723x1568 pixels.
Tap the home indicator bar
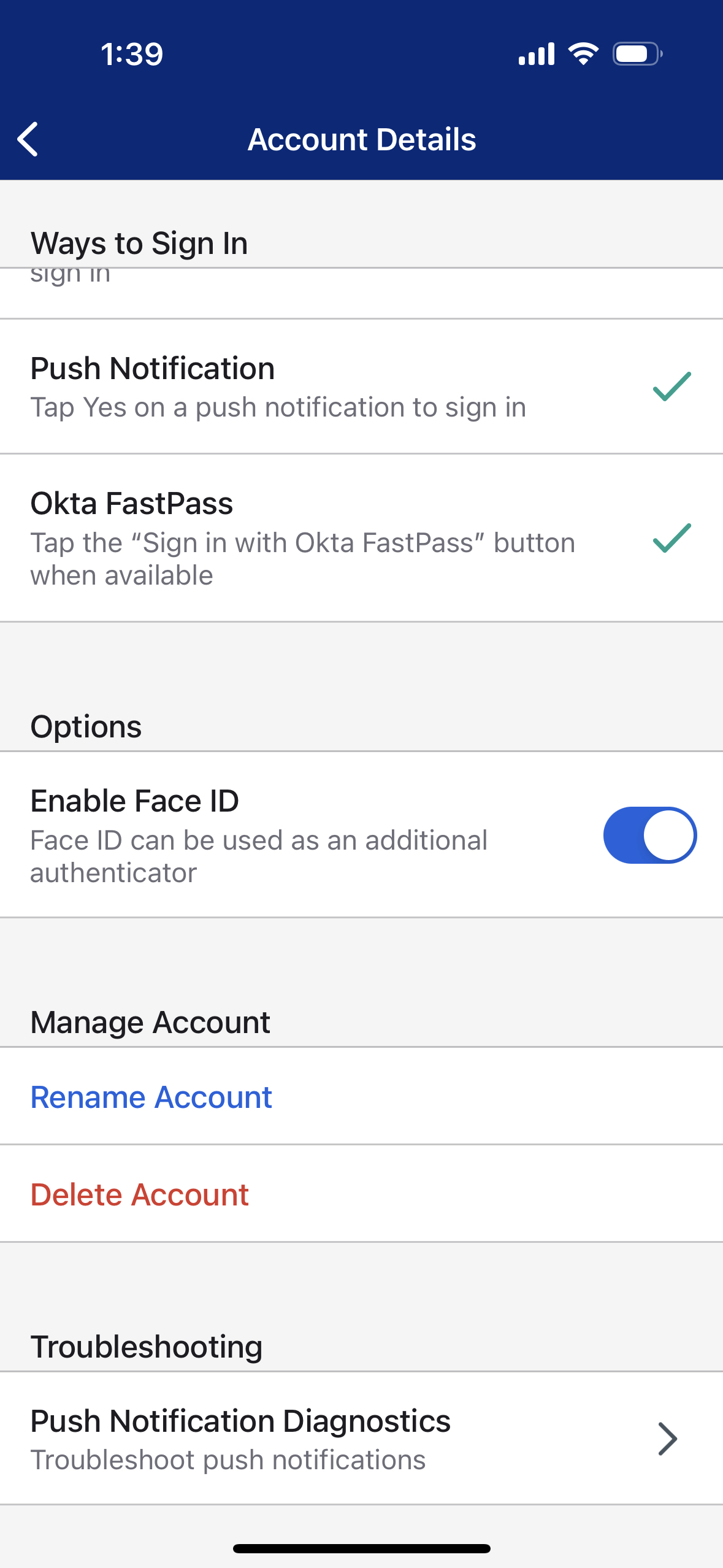(362, 1548)
